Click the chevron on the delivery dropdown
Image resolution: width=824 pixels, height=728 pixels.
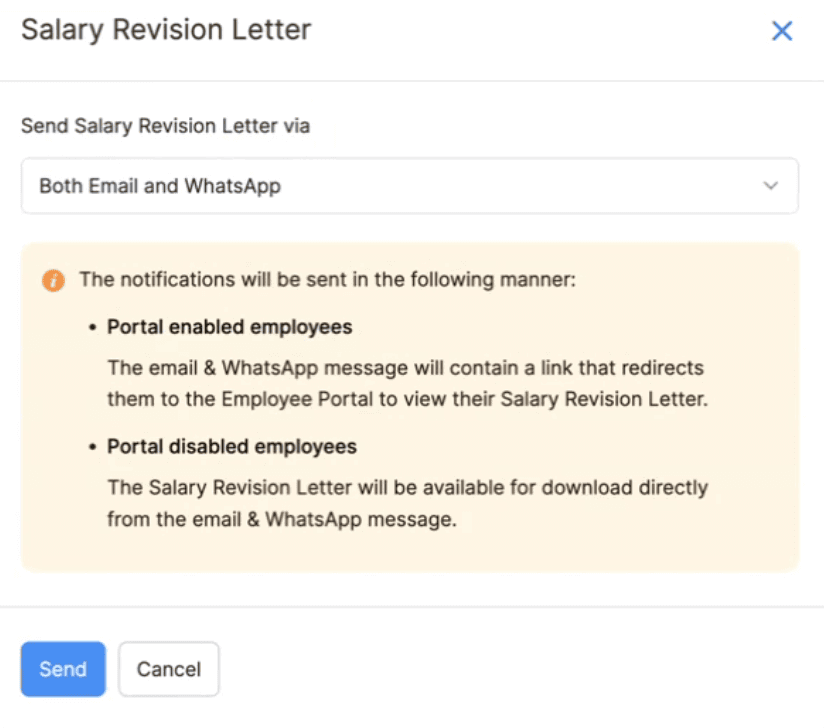pos(770,186)
